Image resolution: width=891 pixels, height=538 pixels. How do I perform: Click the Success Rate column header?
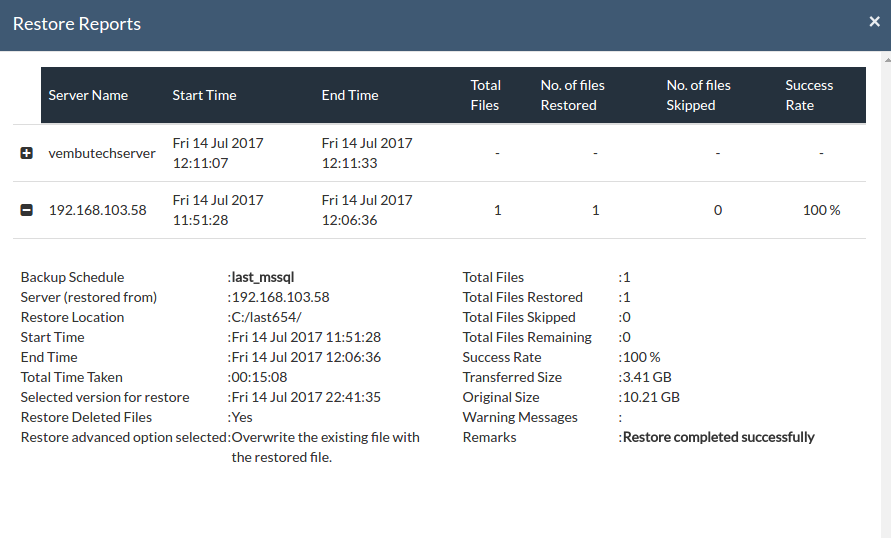(809, 95)
